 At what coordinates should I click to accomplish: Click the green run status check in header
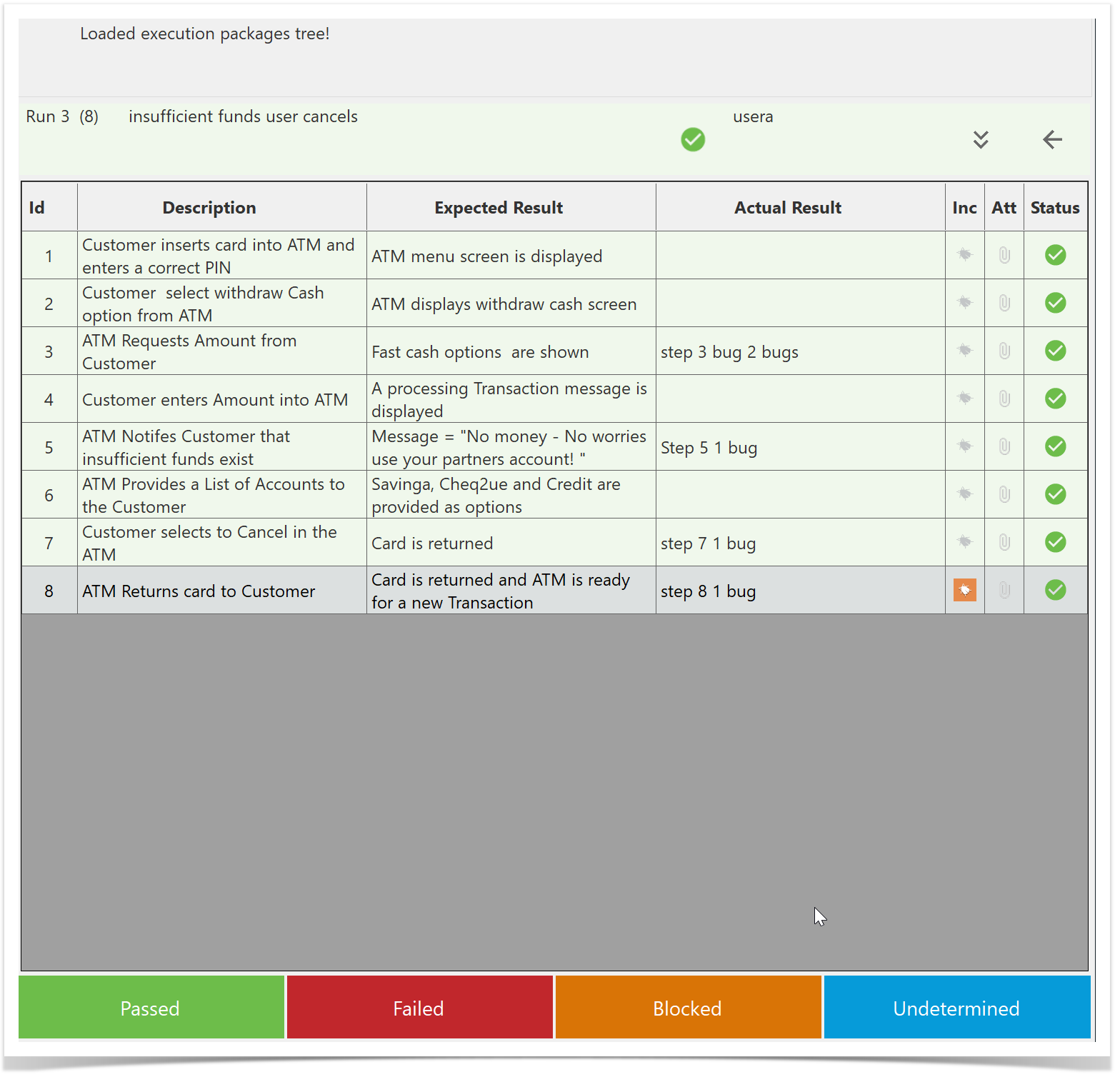692,139
